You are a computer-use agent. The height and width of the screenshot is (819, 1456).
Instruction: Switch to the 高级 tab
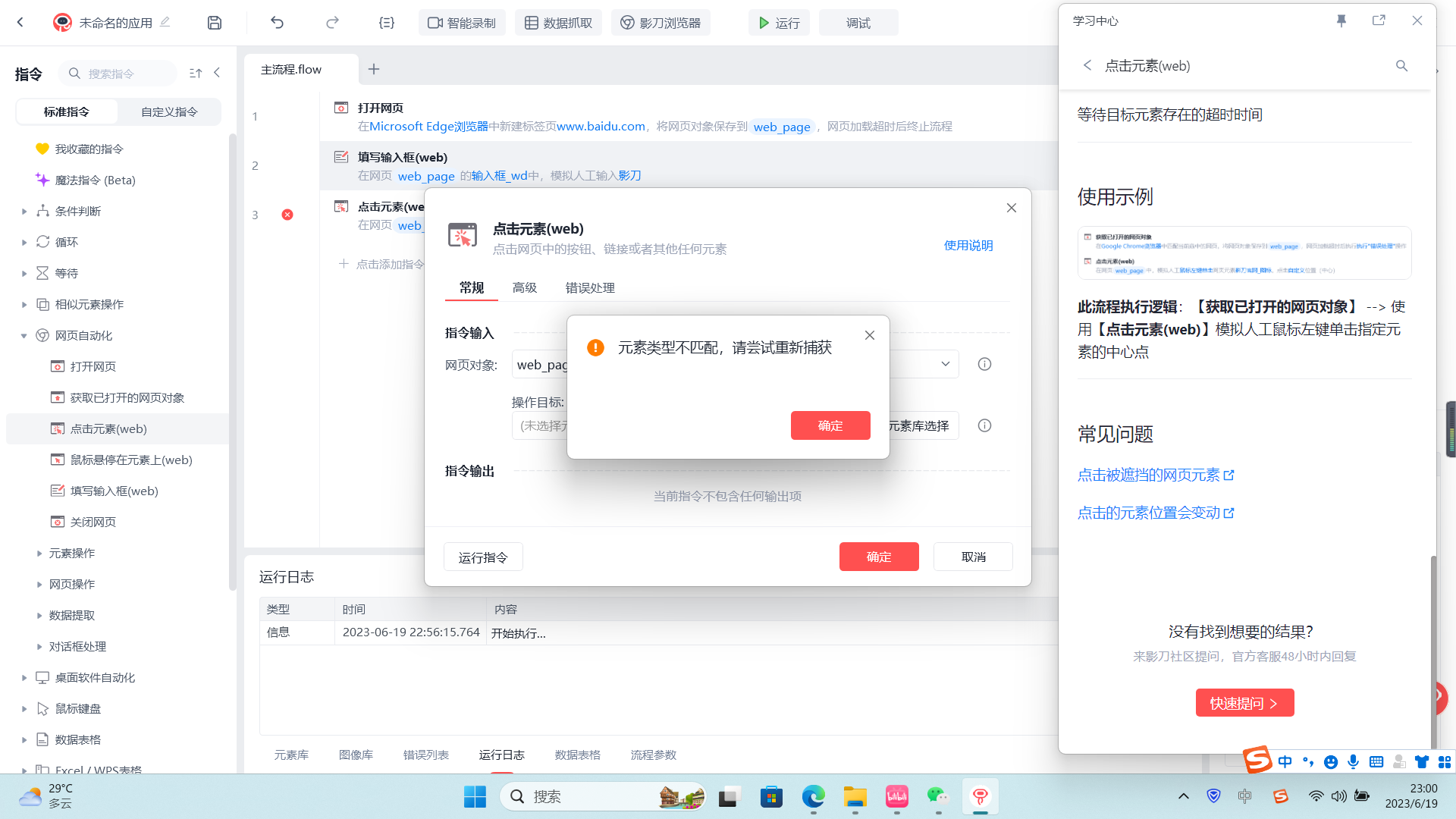click(x=524, y=287)
